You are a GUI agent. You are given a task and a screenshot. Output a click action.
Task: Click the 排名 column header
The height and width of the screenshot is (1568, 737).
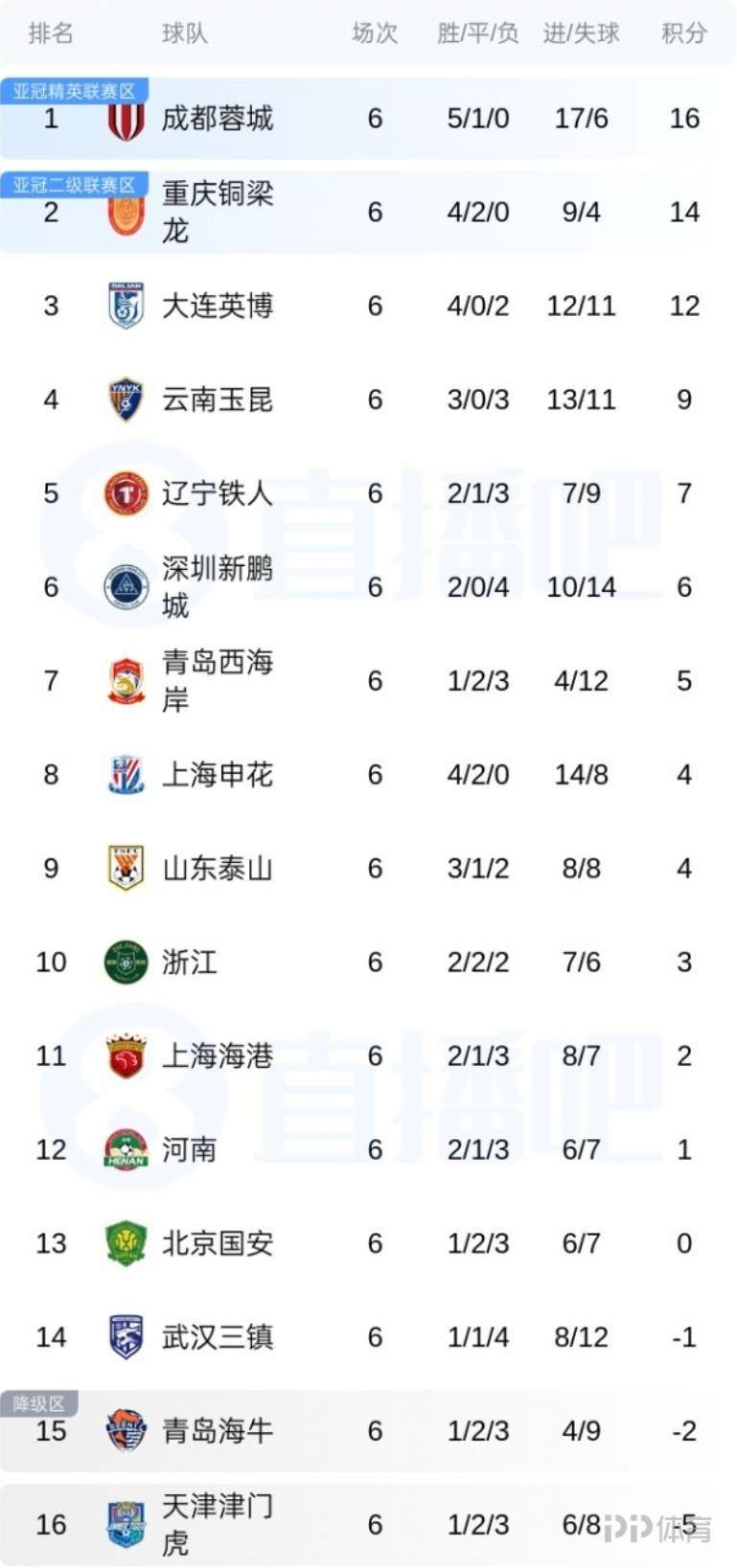[x=51, y=34]
